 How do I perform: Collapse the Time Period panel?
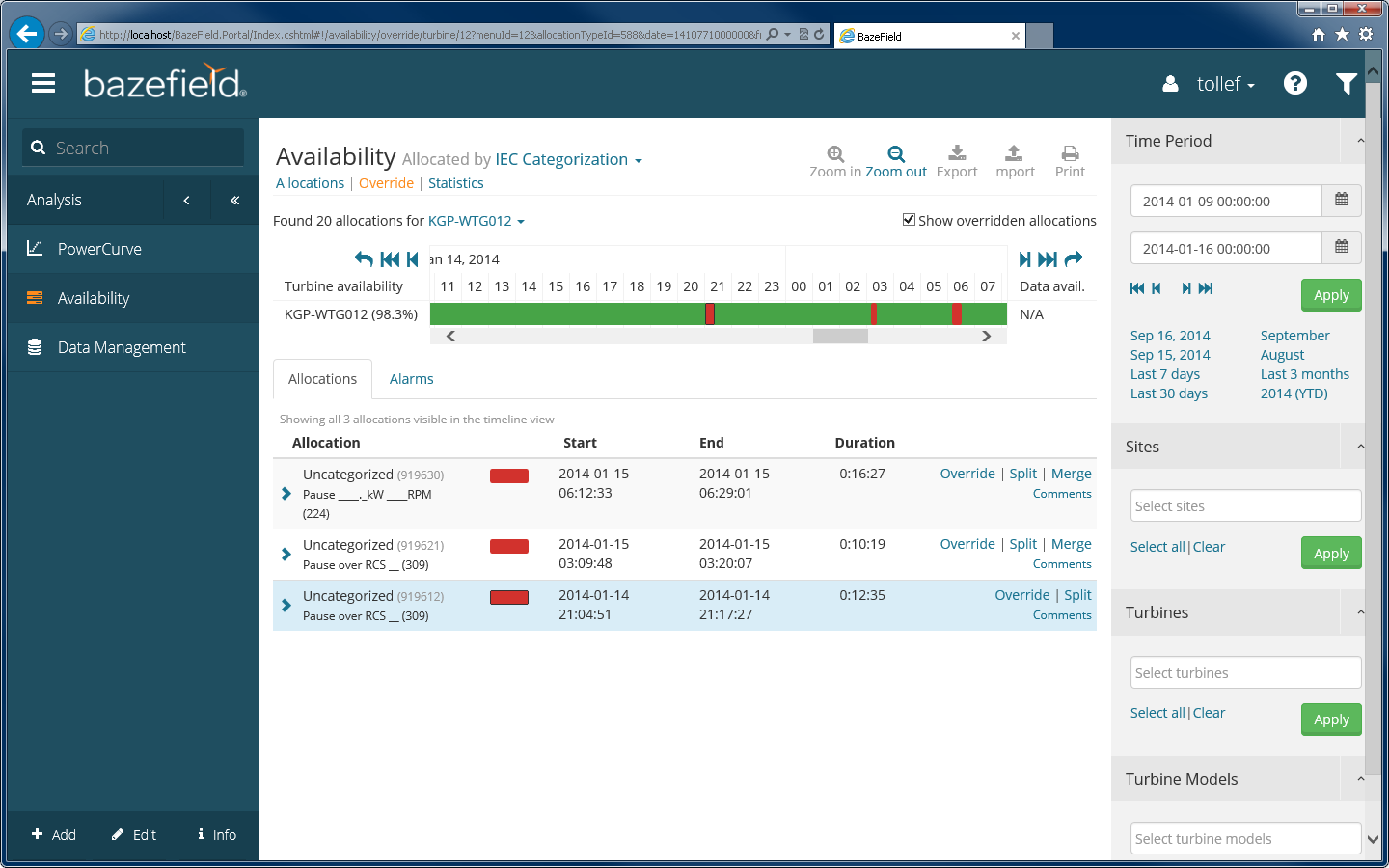(1360, 141)
